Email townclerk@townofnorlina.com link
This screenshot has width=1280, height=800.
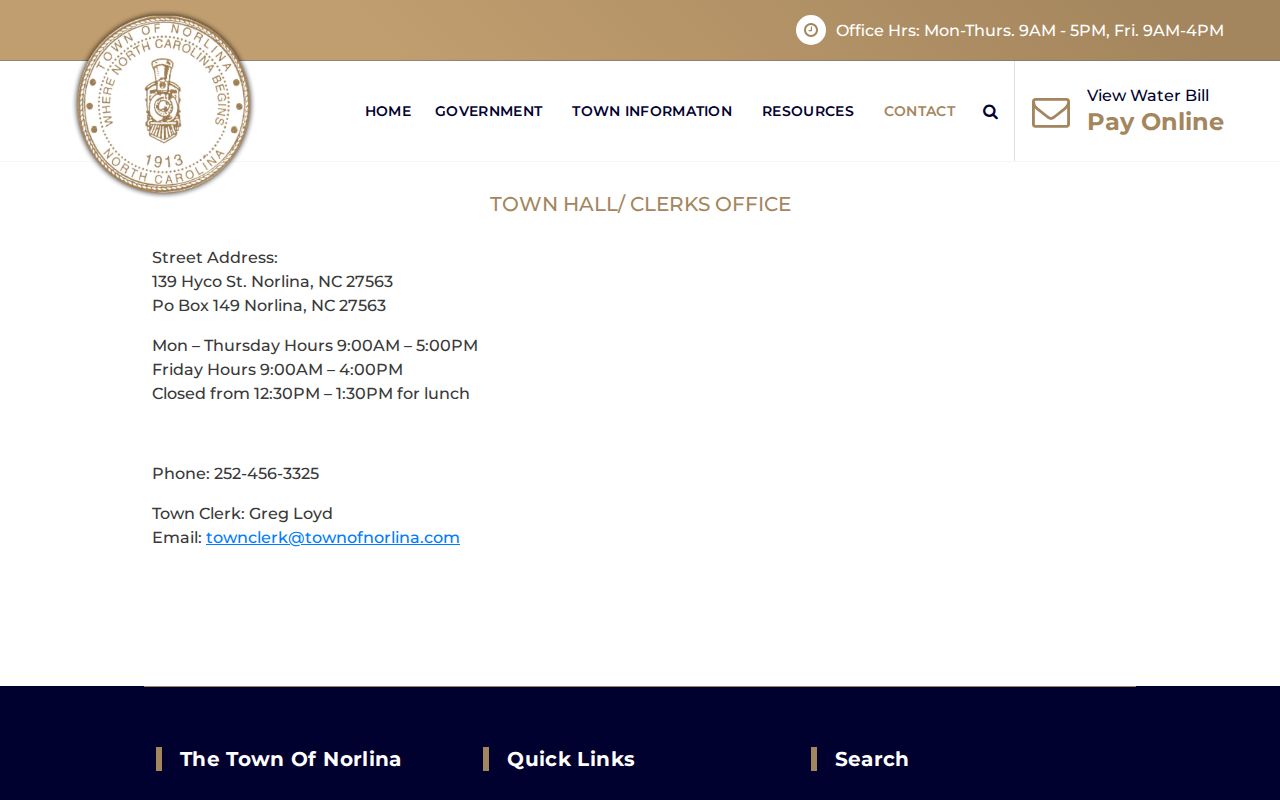coord(333,537)
